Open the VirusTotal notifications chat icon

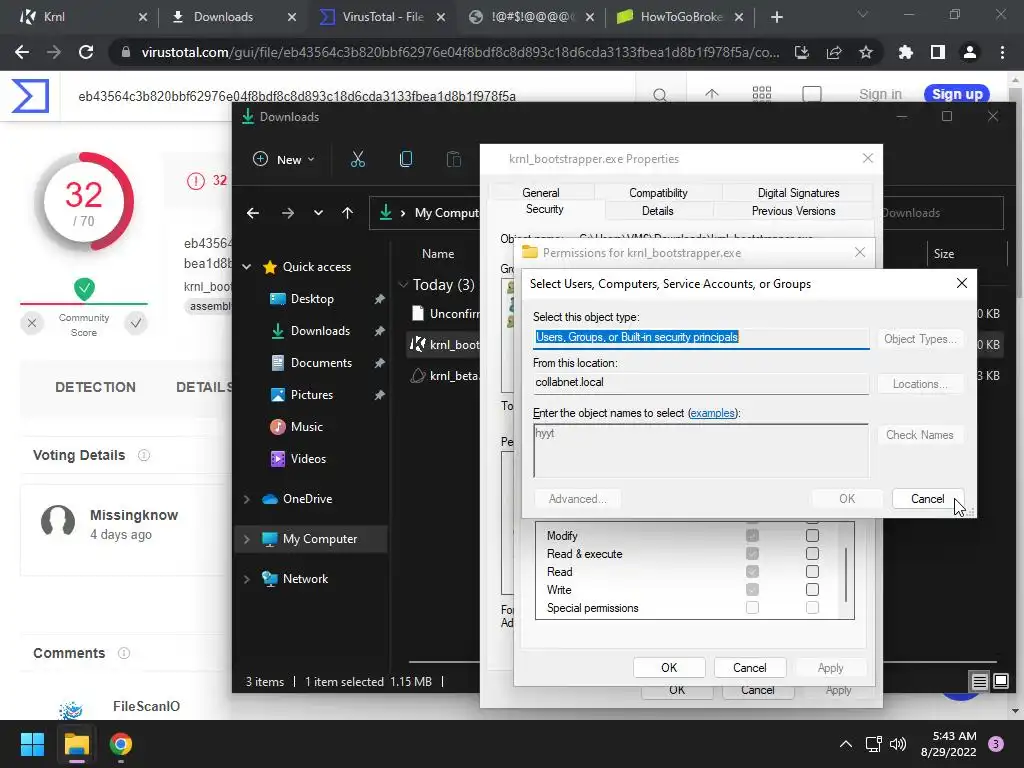[812, 95]
